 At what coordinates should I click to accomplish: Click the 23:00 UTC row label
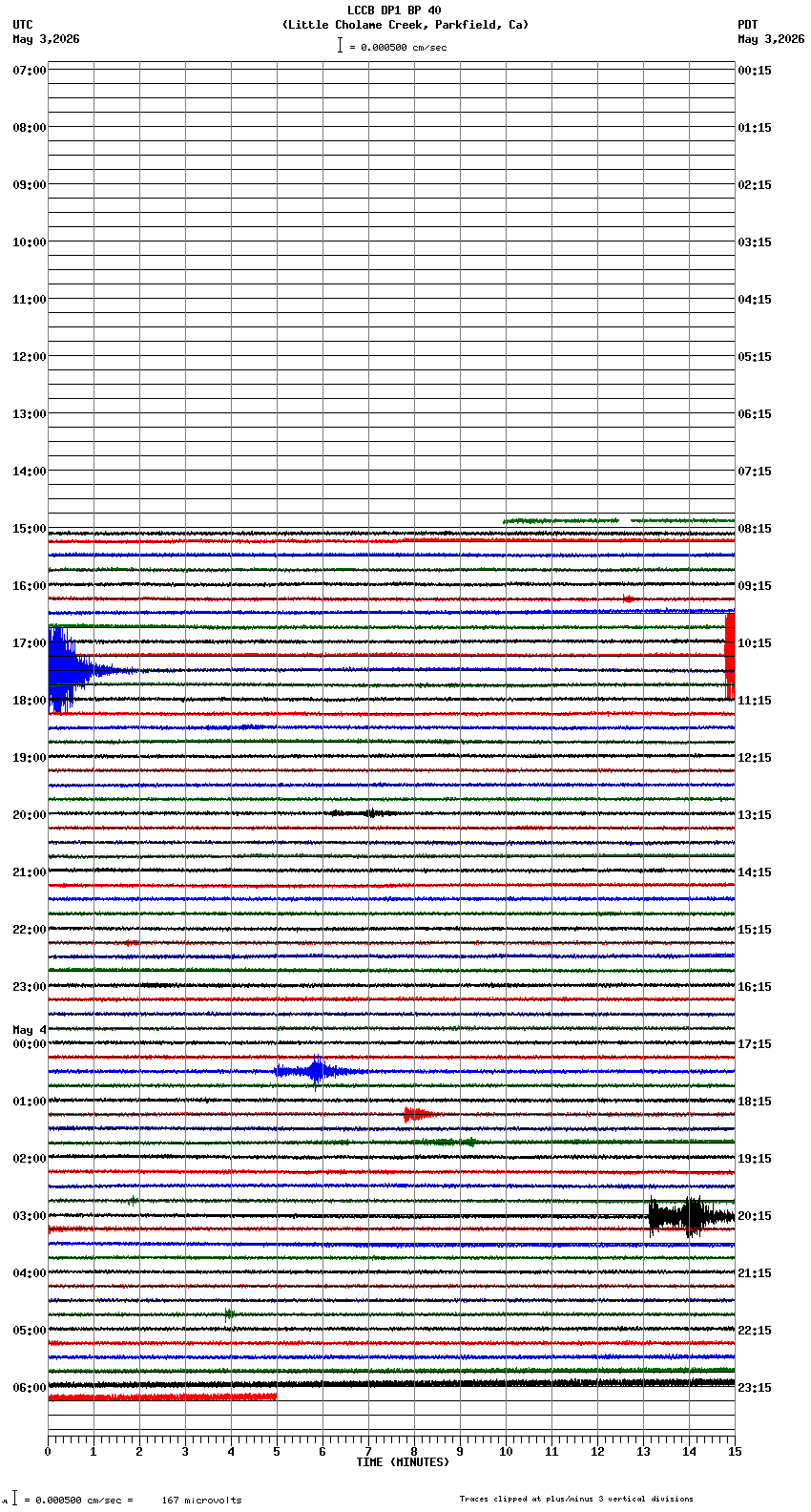30,987
